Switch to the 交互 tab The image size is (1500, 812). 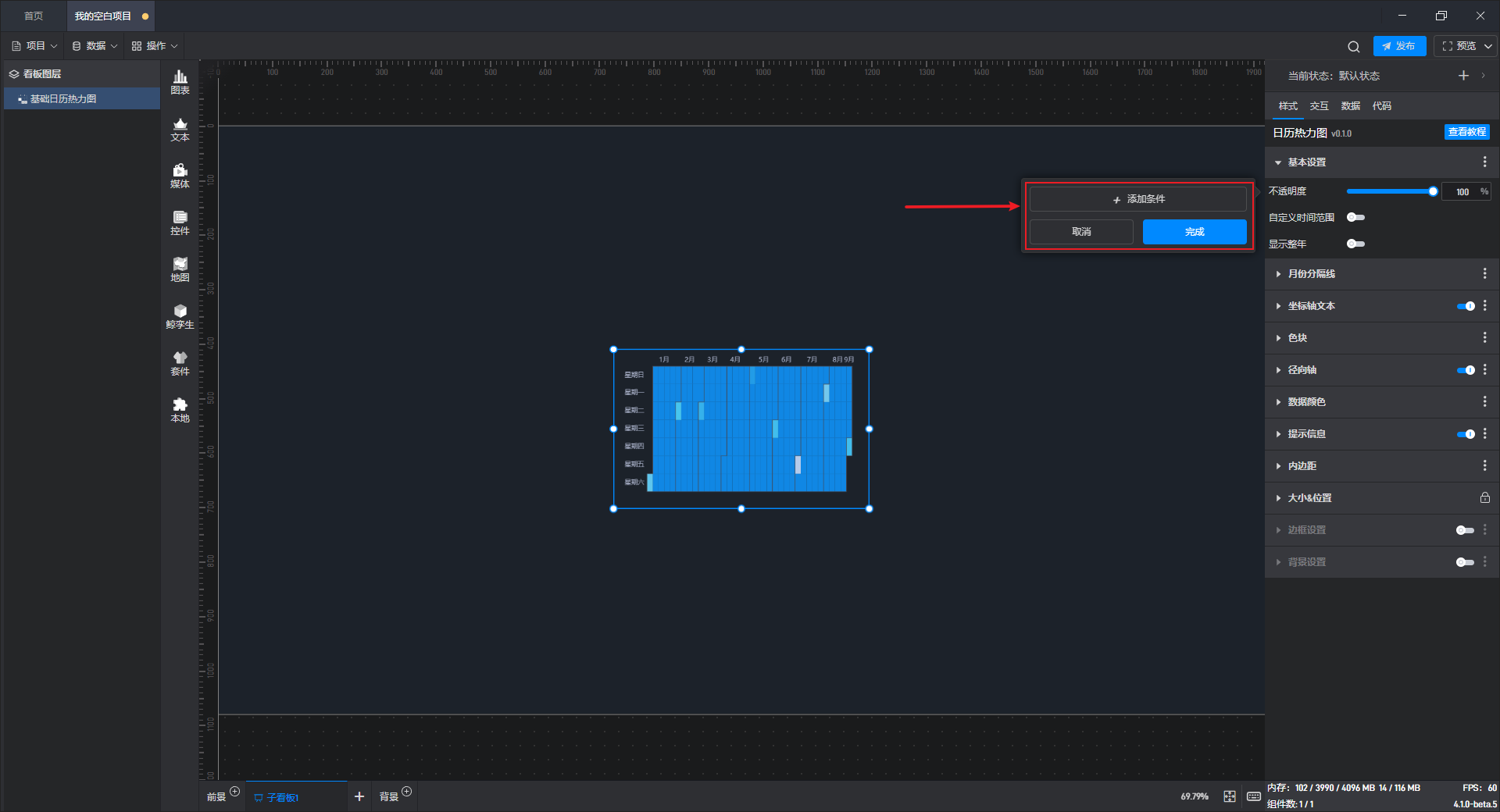click(x=1319, y=106)
